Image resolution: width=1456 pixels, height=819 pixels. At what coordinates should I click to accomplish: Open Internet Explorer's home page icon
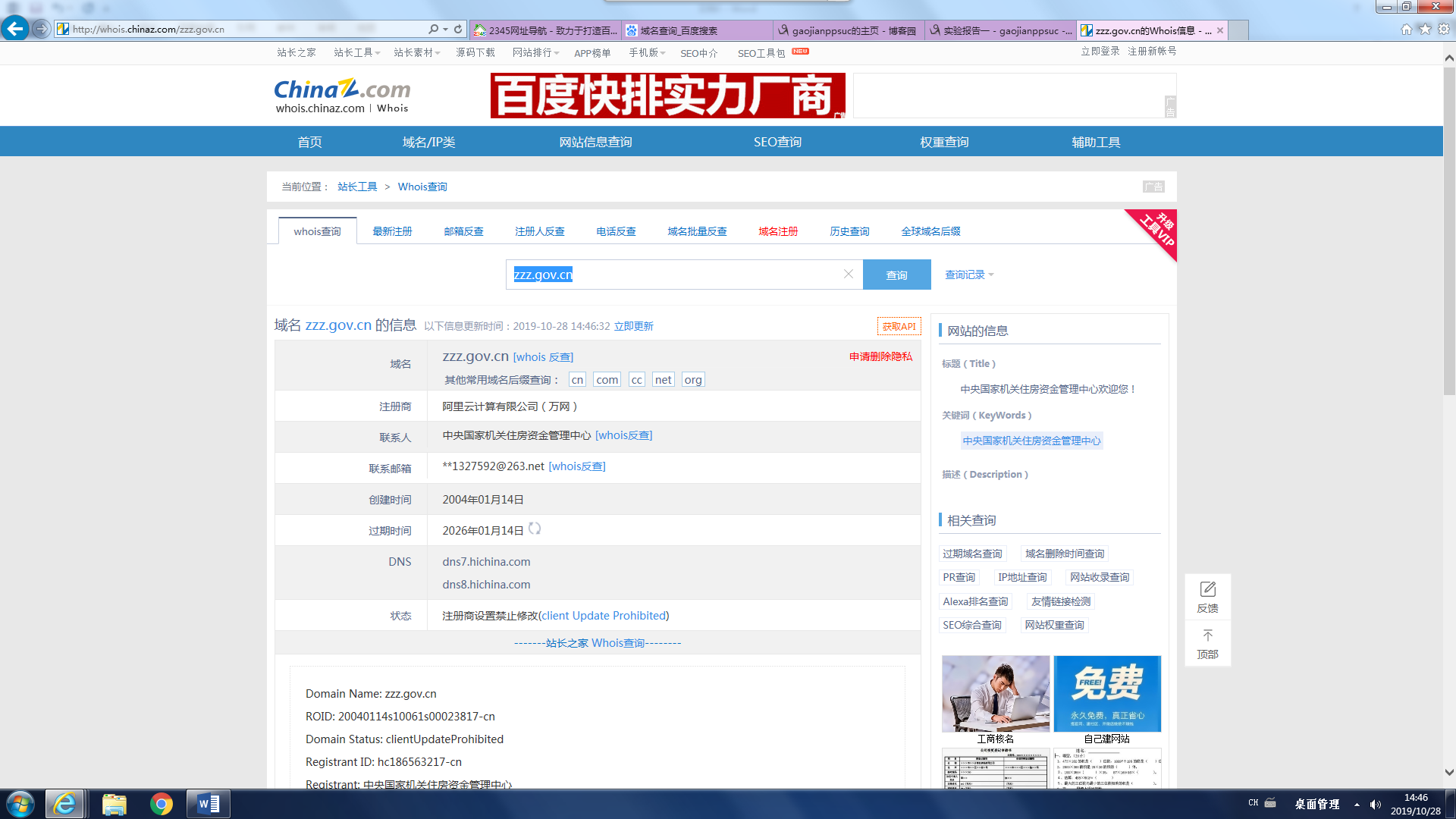[1406, 29]
